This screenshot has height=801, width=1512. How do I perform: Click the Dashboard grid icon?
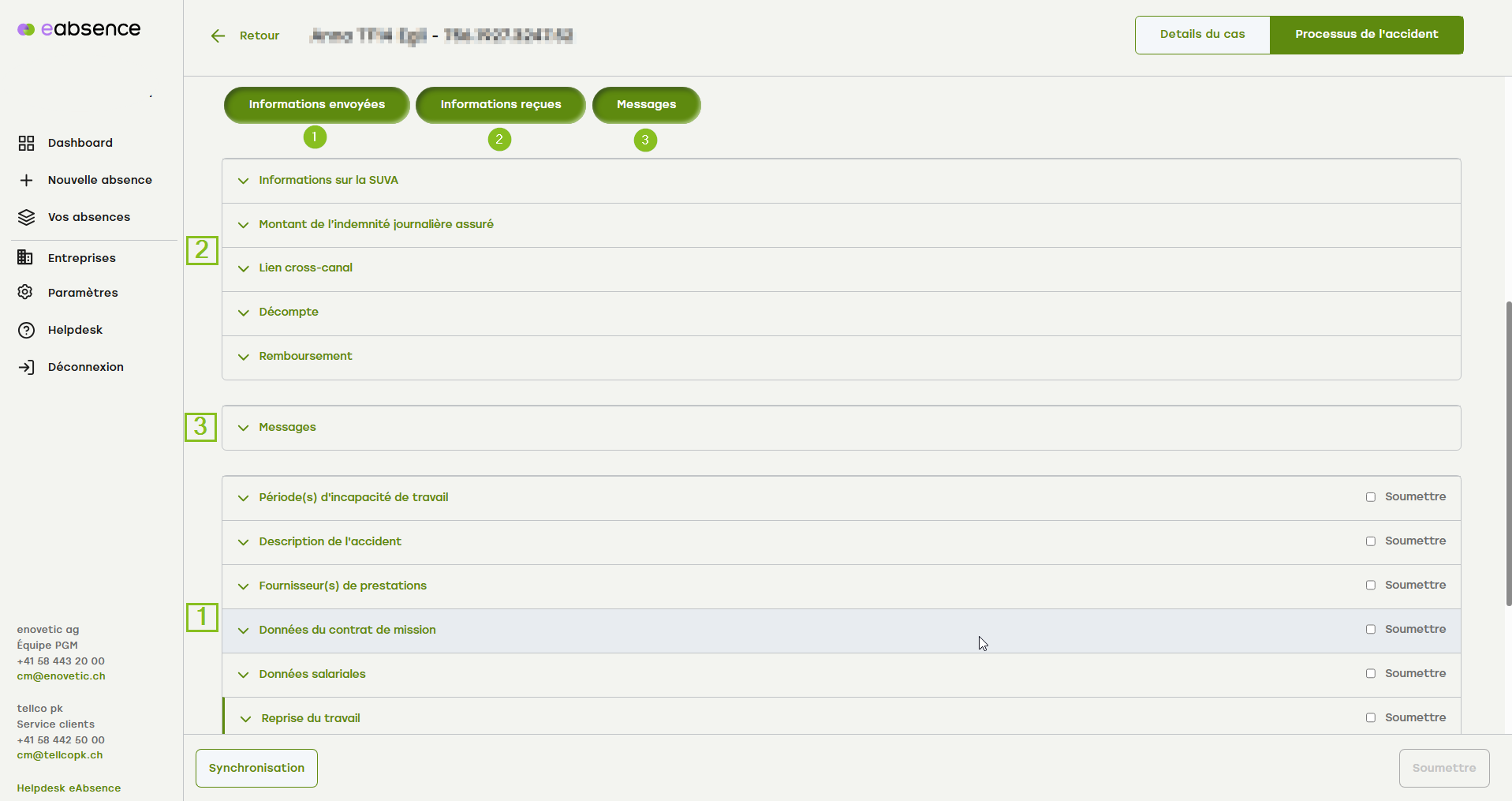(x=26, y=143)
